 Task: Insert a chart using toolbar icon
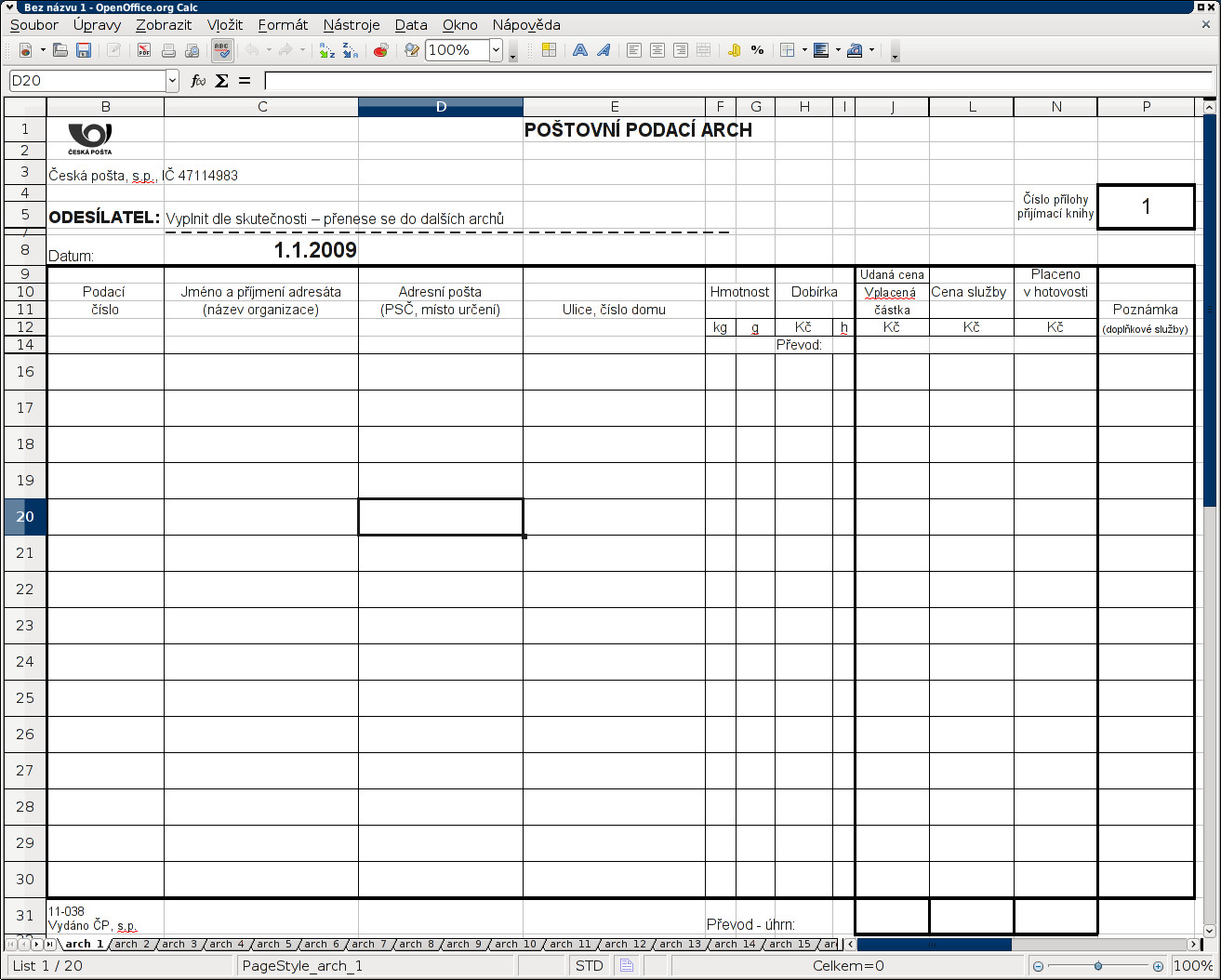pyautogui.click(x=380, y=50)
